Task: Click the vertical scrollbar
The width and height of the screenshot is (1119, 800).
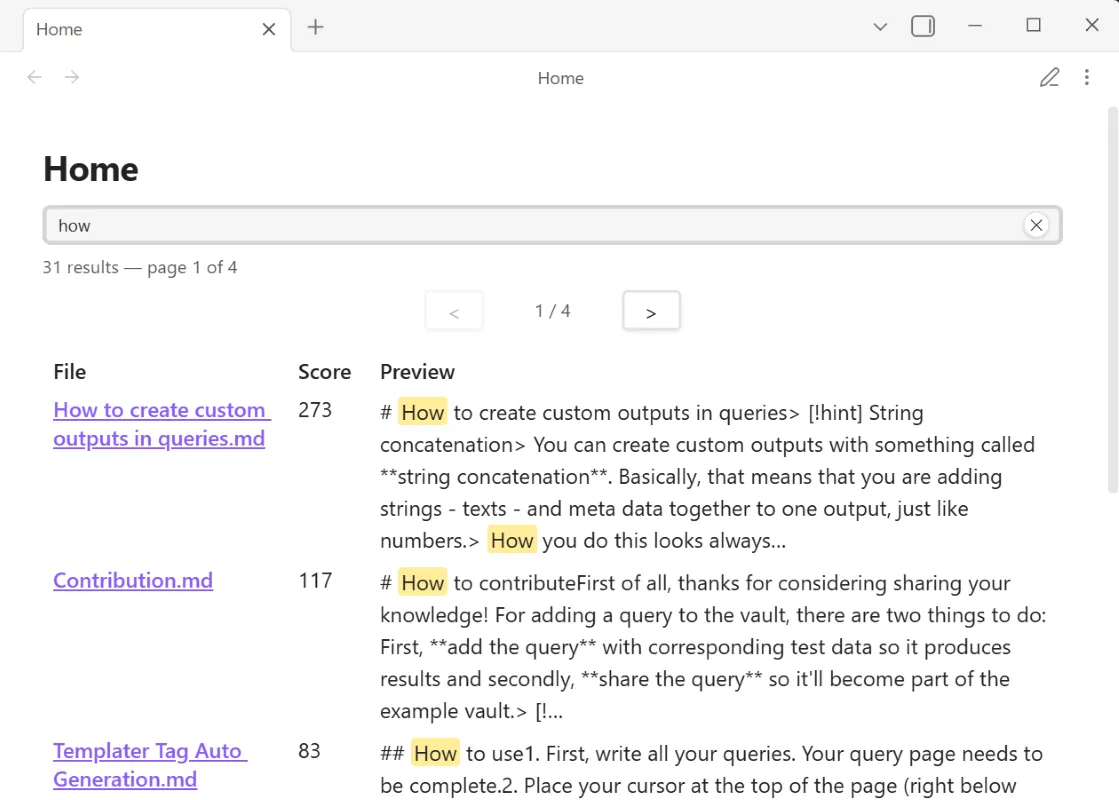Action: coord(1112,300)
